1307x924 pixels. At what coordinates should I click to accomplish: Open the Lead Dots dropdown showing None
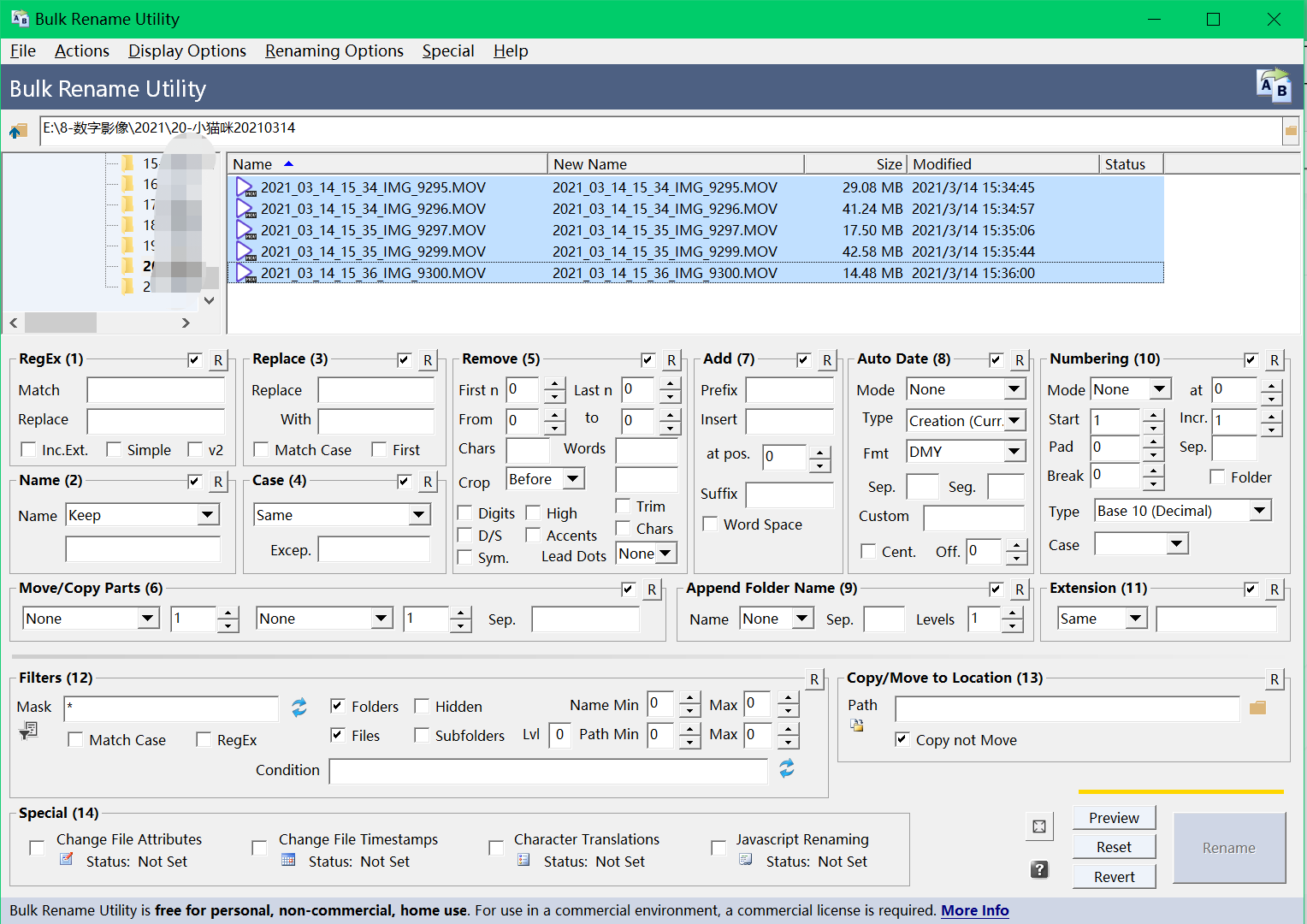tap(647, 554)
